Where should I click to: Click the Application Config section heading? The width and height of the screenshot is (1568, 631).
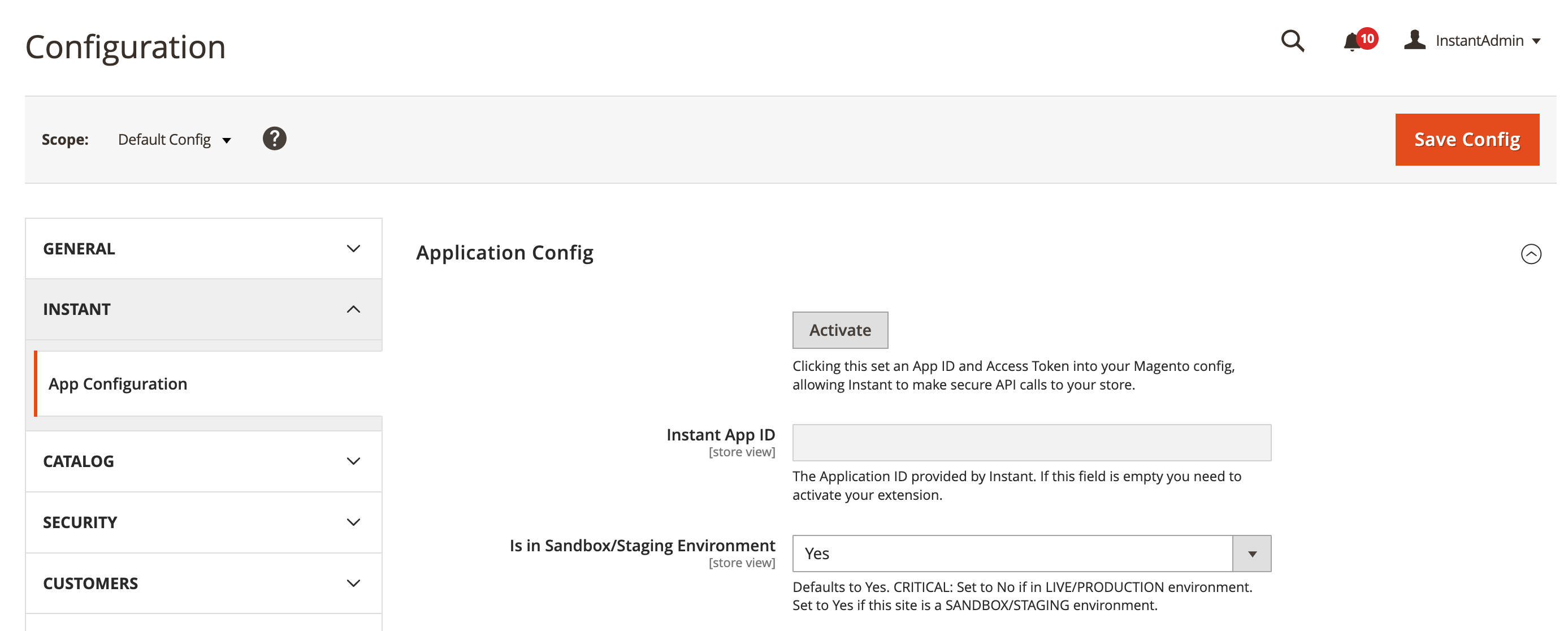(x=505, y=253)
